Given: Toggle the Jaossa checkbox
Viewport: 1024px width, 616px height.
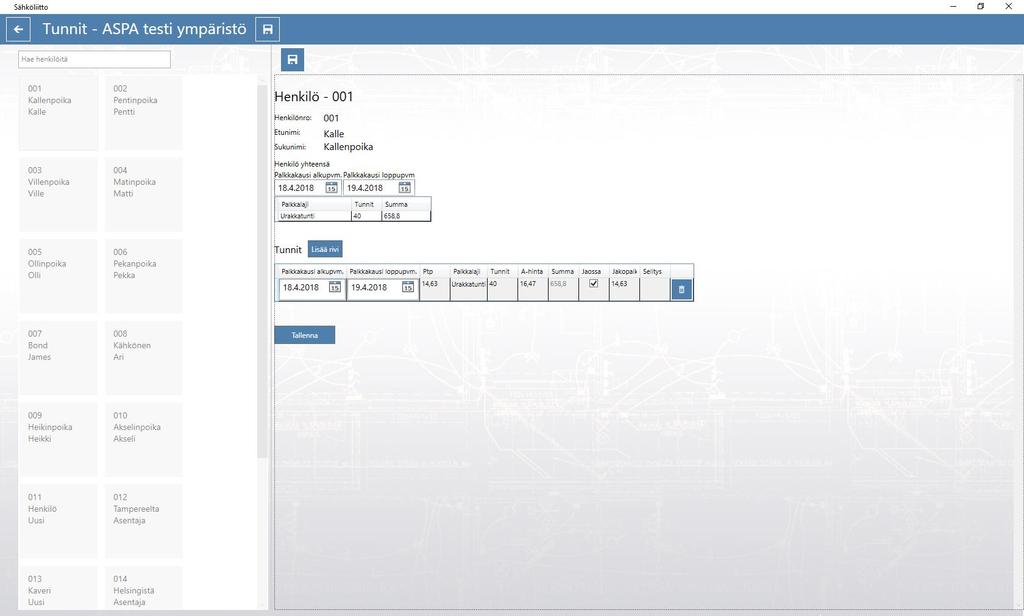Looking at the screenshot, I should [x=593, y=284].
